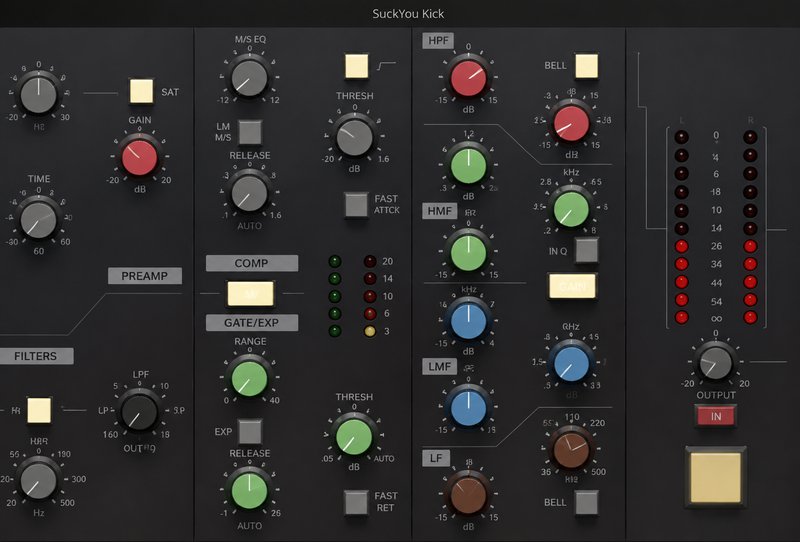The image size is (800, 542).
Task: Click the cream button between COMP and GATE/EXP
Action: pos(251,293)
